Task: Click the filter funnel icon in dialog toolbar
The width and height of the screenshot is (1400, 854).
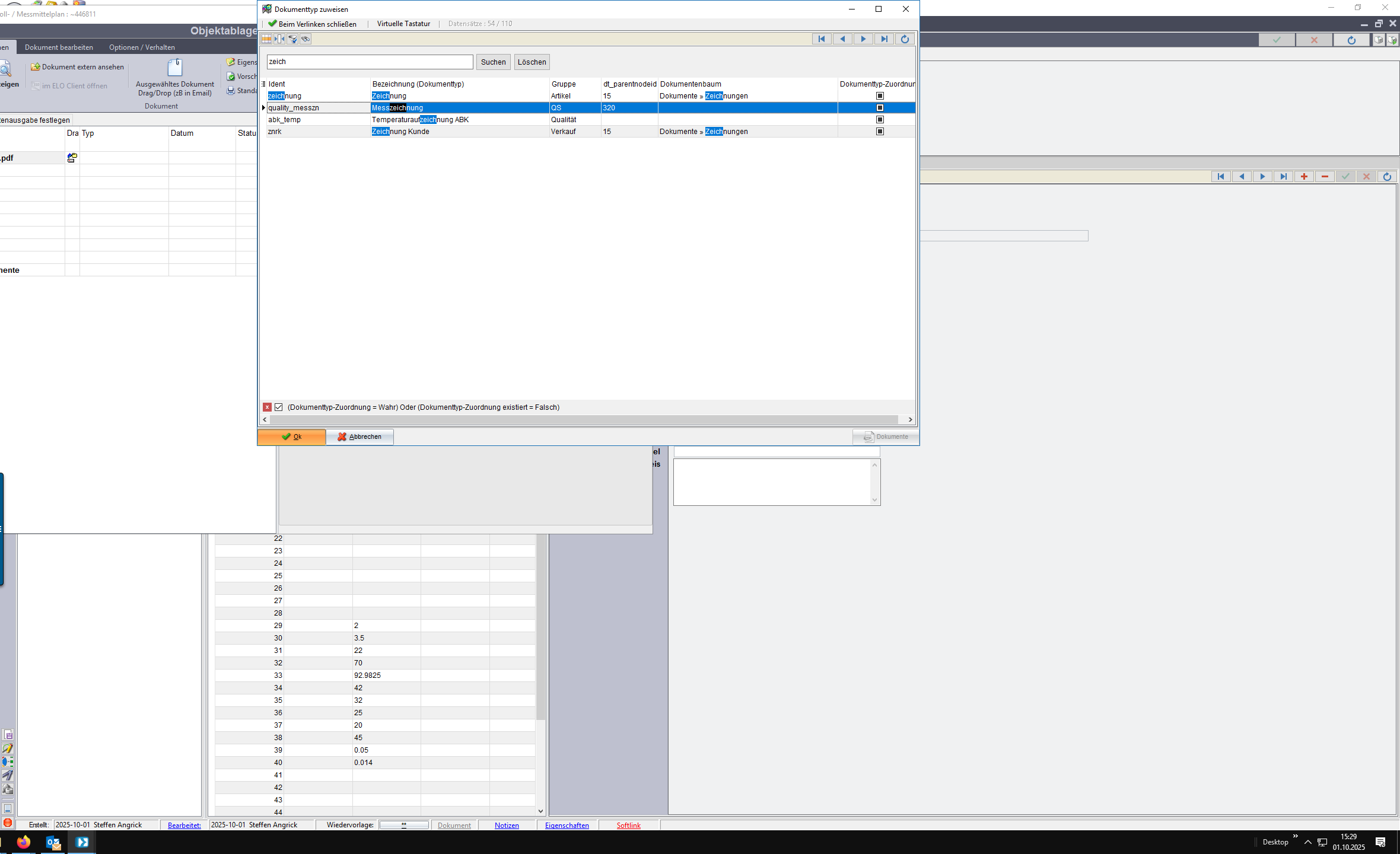Action: pyautogui.click(x=292, y=39)
